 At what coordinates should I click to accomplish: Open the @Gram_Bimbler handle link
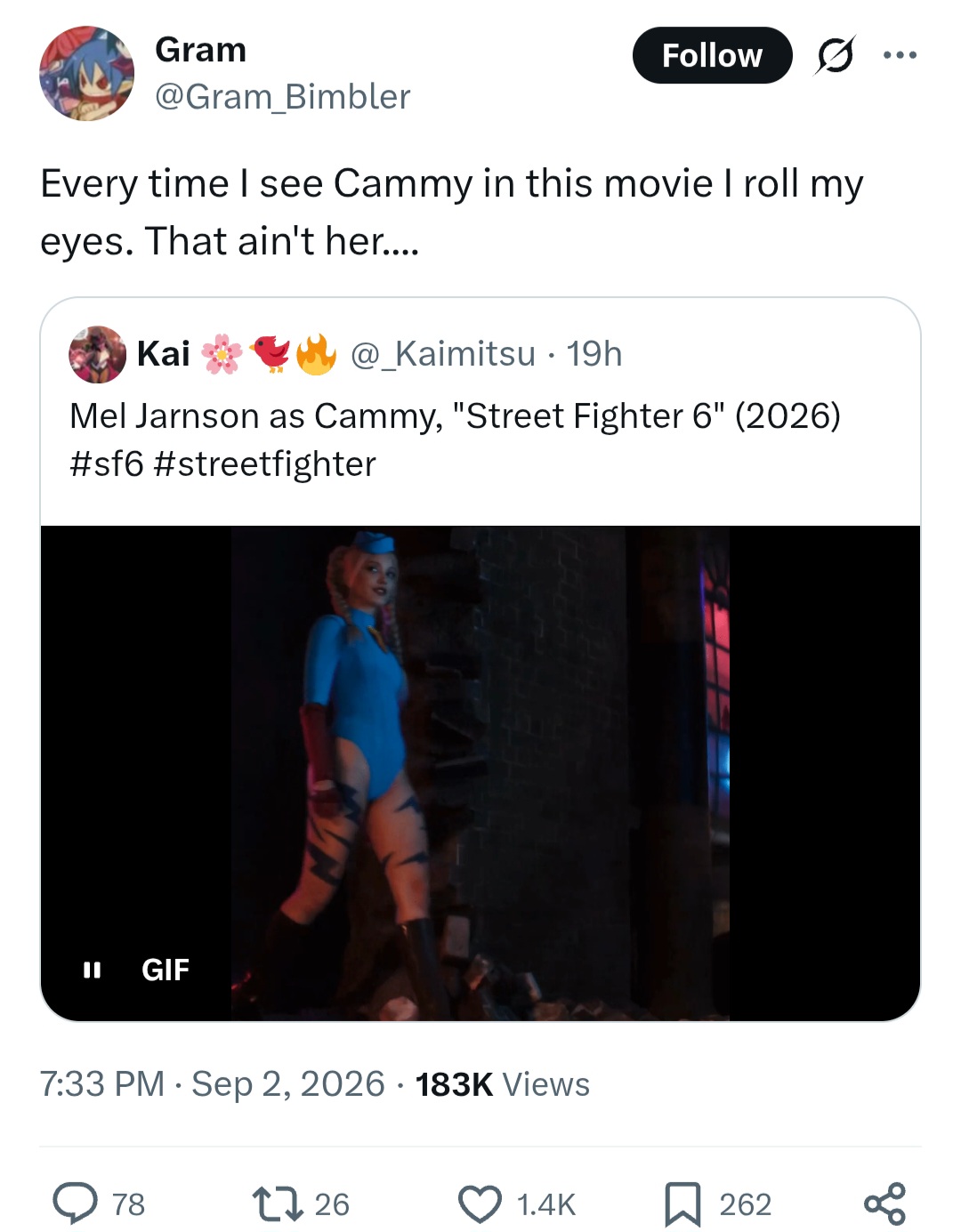pyautogui.click(x=282, y=96)
